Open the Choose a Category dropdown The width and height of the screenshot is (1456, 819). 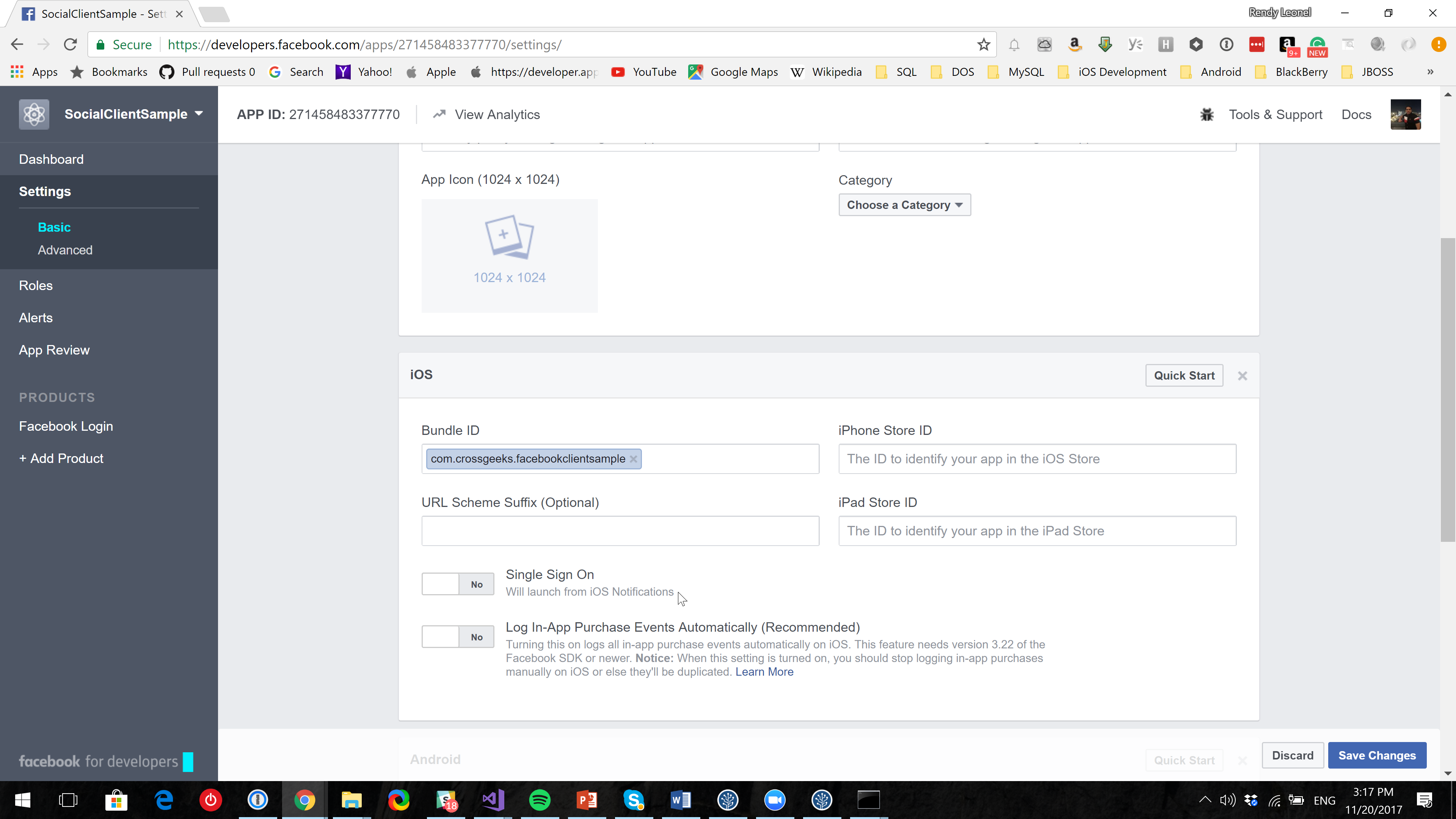(x=904, y=205)
